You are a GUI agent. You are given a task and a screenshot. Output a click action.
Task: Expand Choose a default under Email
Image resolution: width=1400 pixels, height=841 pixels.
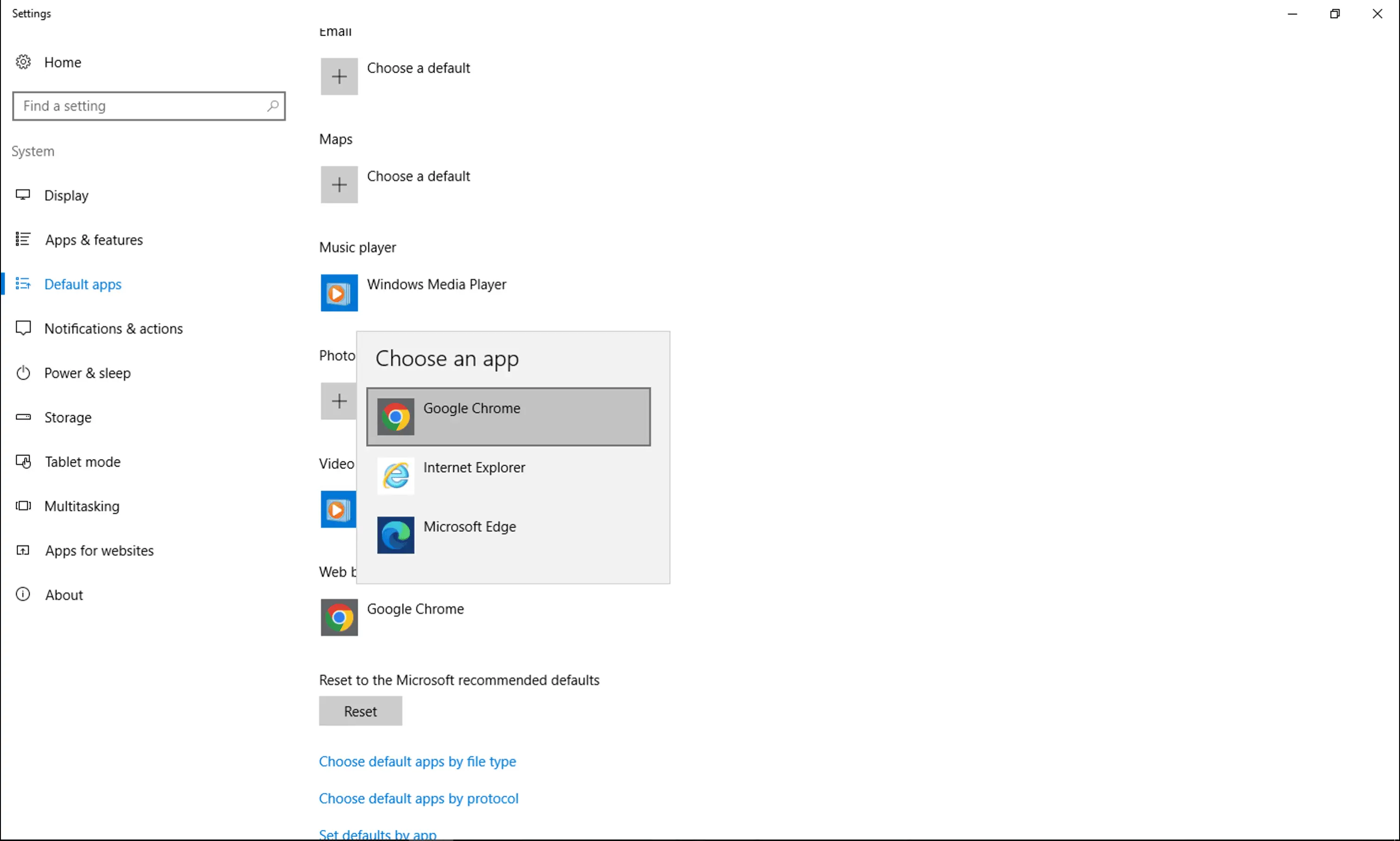point(338,76)
